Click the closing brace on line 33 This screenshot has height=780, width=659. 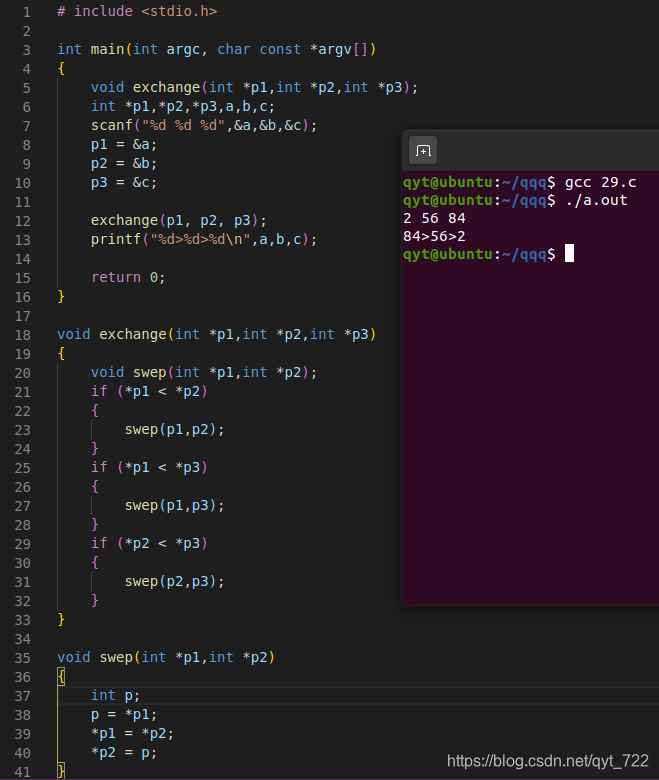click(x=61, y=619)
